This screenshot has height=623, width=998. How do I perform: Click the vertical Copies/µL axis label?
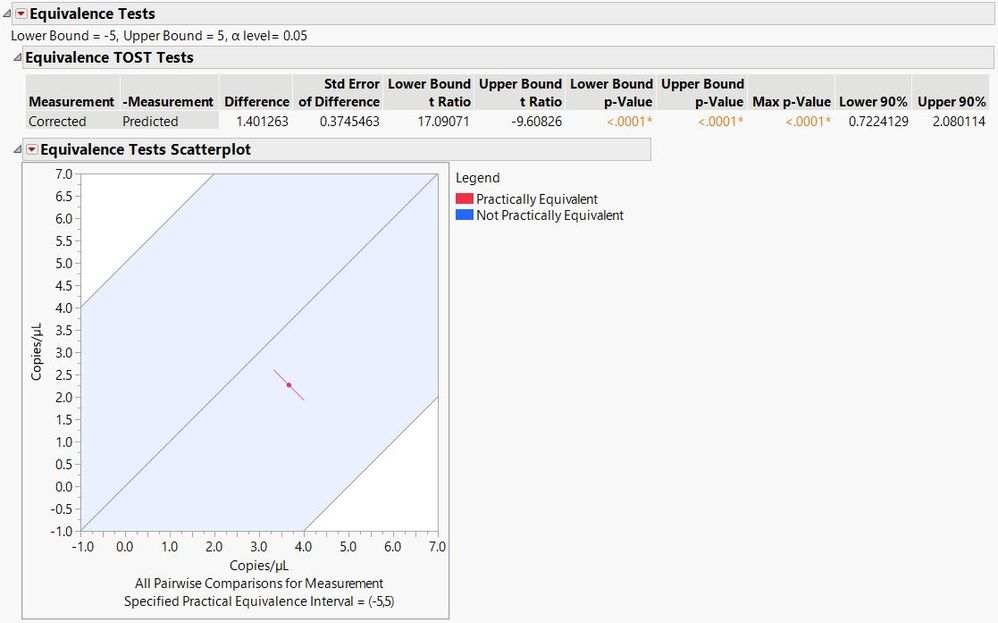pos(36,352)
